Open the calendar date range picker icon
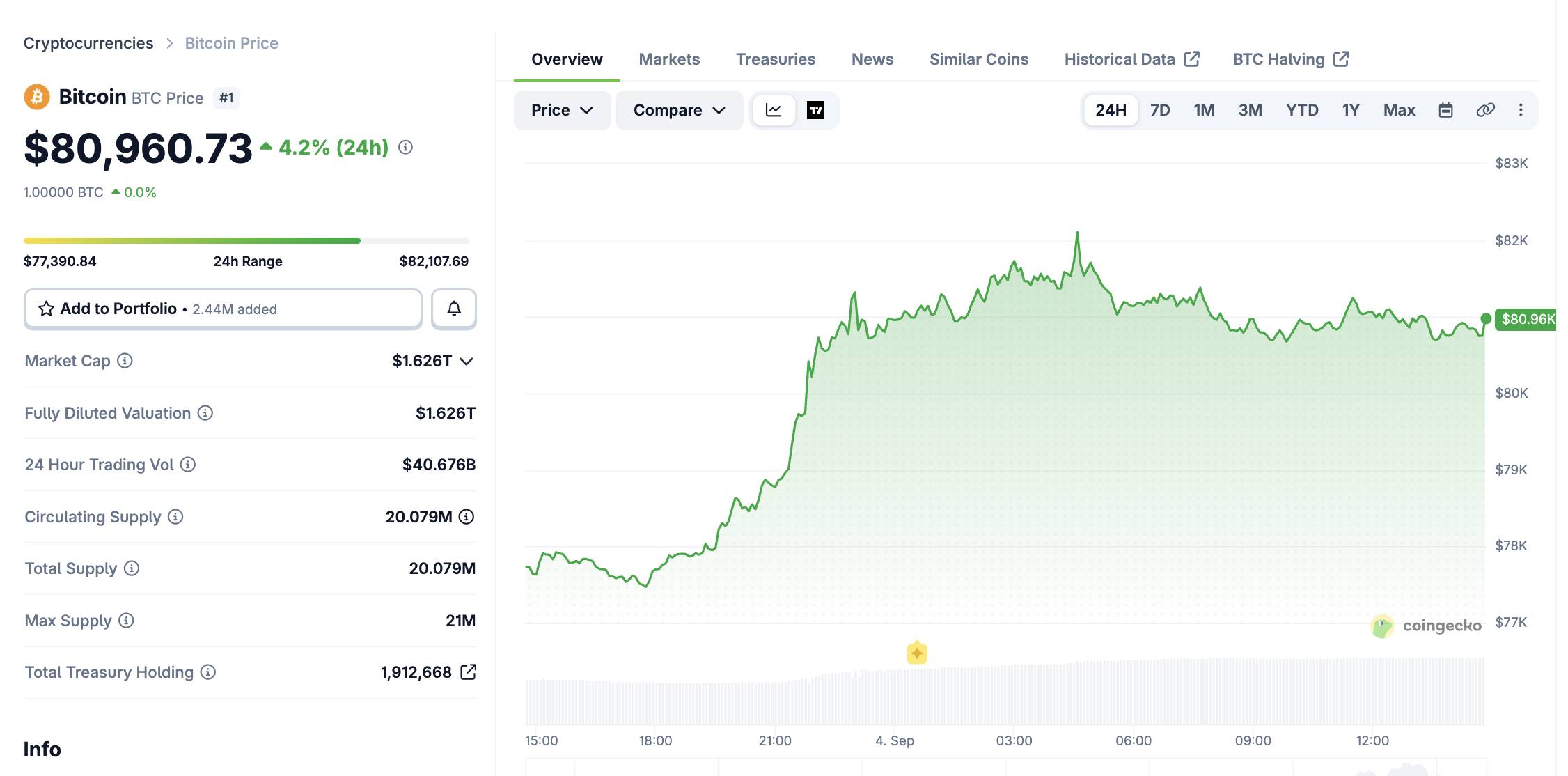The height and width of the screenshot is (776, 1568). pos(1445,110)
